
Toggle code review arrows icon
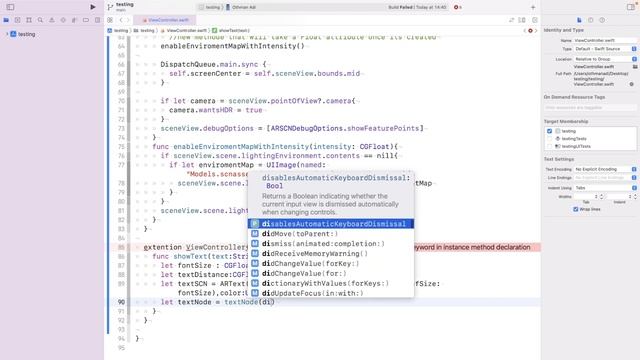click(x=511, y=20)
